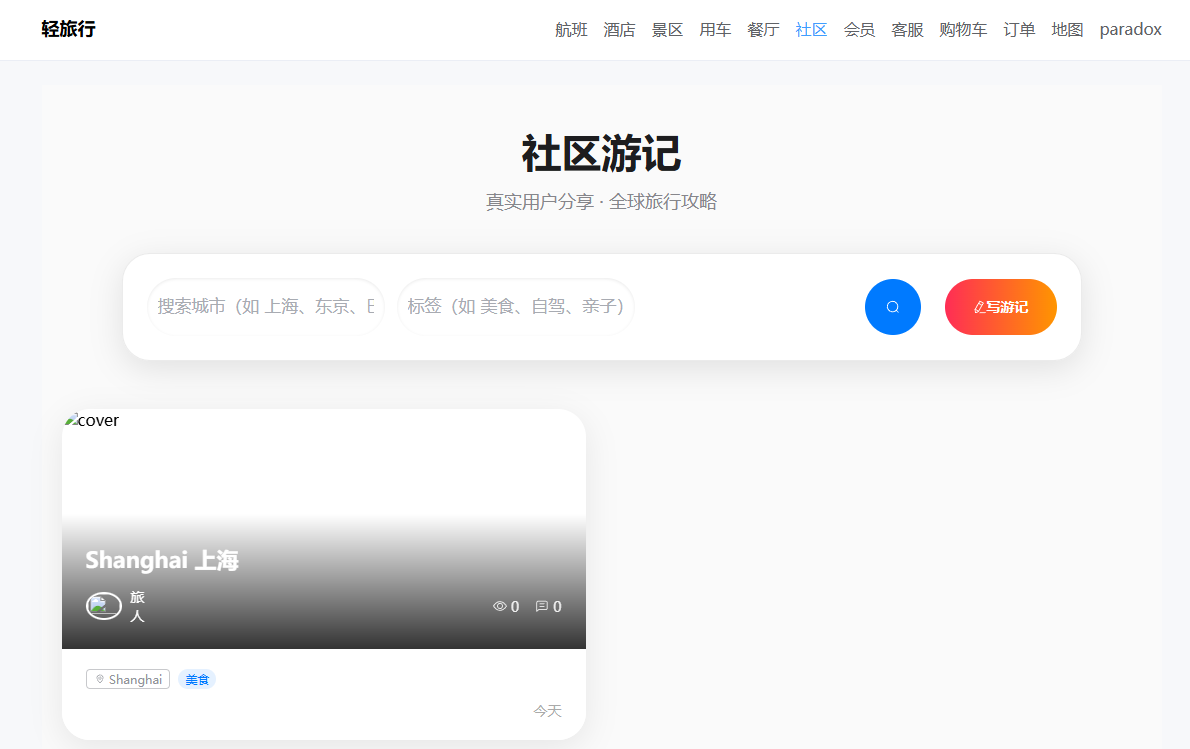
Task: Open the 景区 attractions nav link
Action: [x=667, y=30]
